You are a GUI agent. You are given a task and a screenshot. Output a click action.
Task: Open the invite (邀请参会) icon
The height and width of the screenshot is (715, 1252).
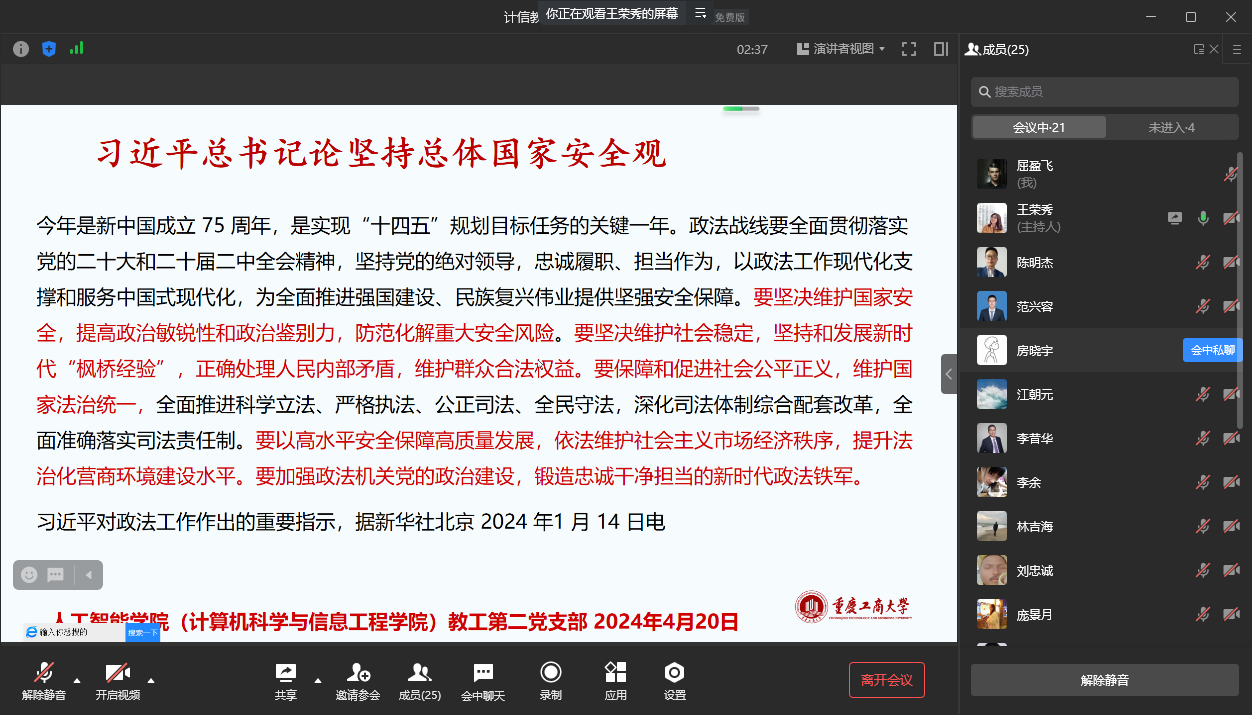click(358, 680)
